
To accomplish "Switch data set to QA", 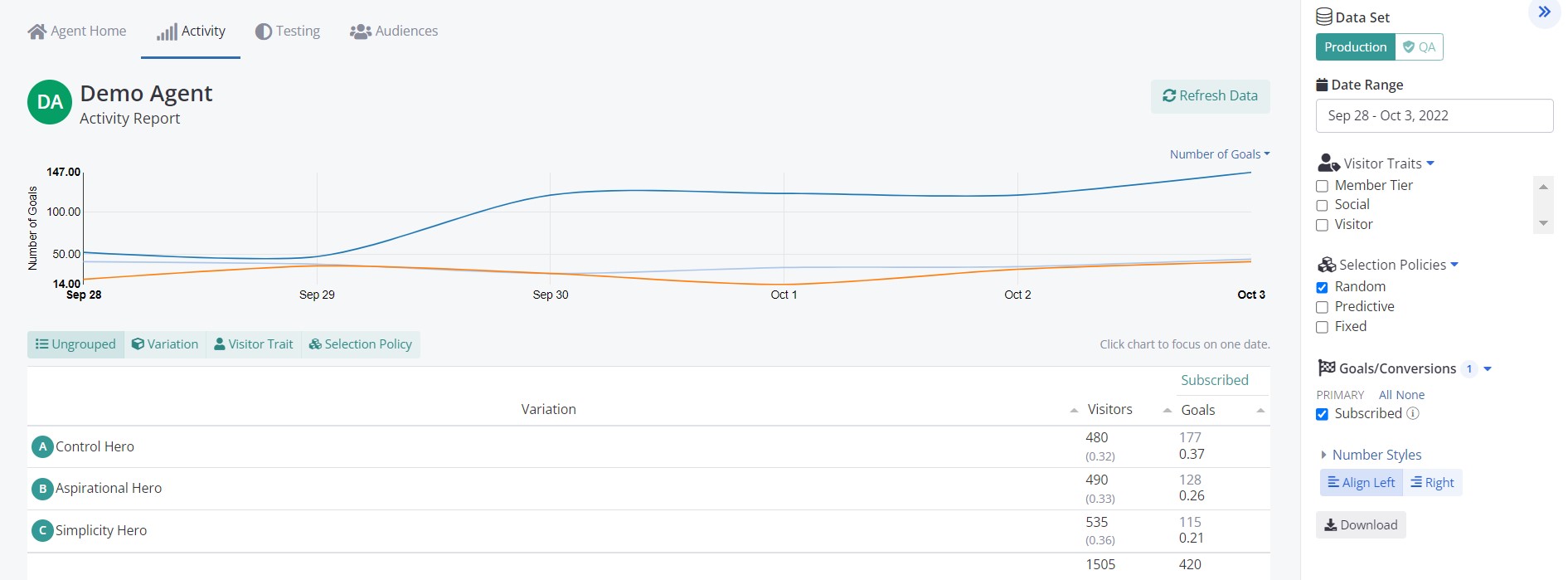I will (1419, 47).
